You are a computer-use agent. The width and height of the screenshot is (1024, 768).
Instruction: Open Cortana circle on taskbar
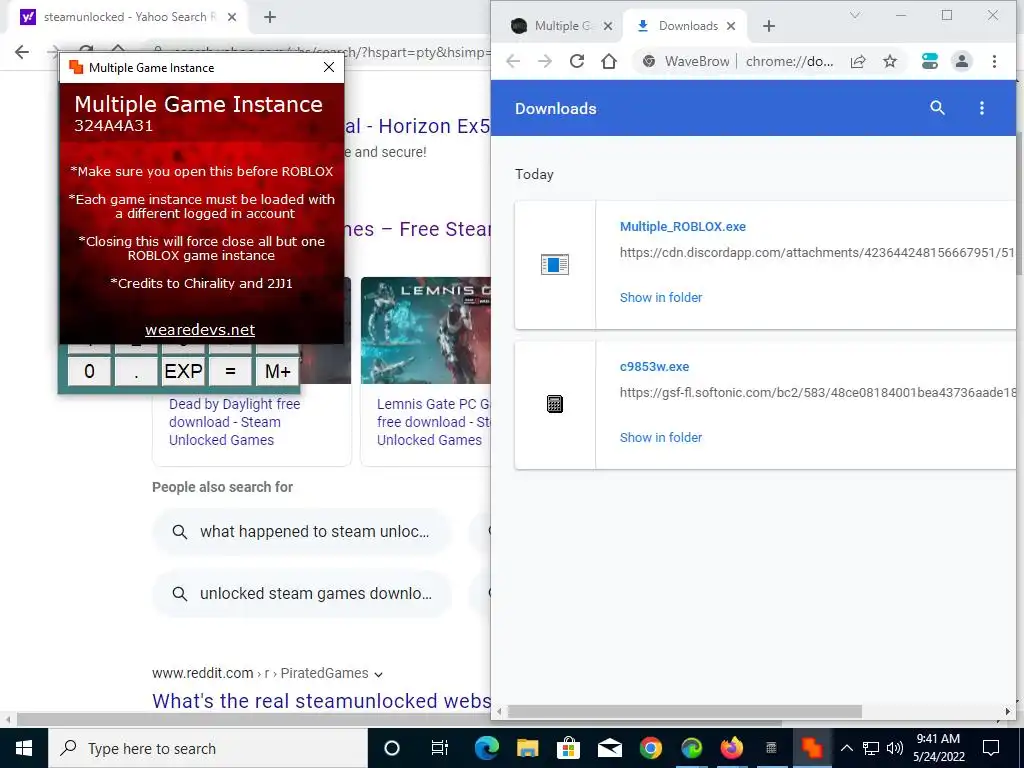(392, 748)
